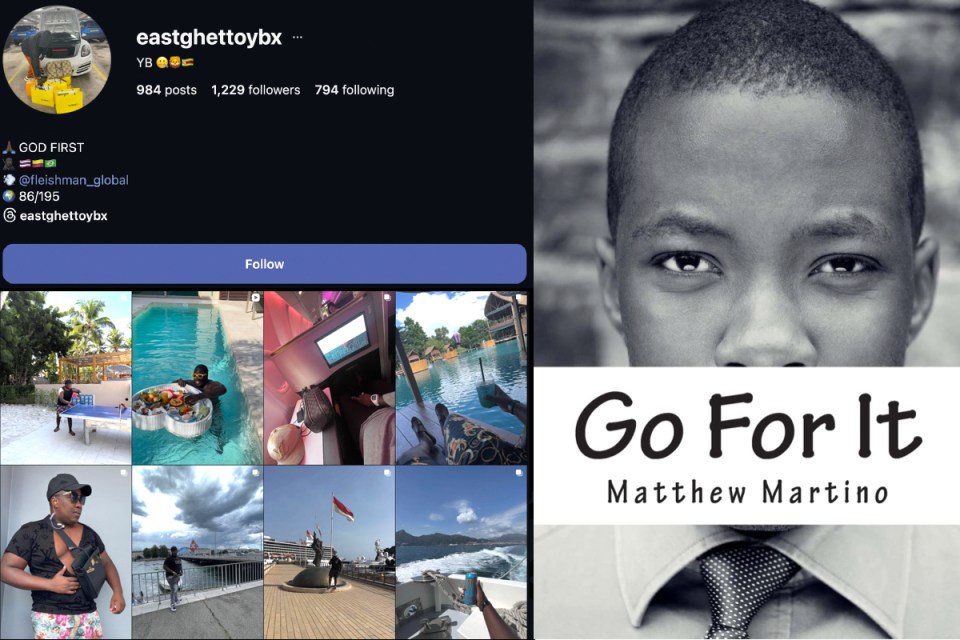Click the Follow button

tap(264, 264)
